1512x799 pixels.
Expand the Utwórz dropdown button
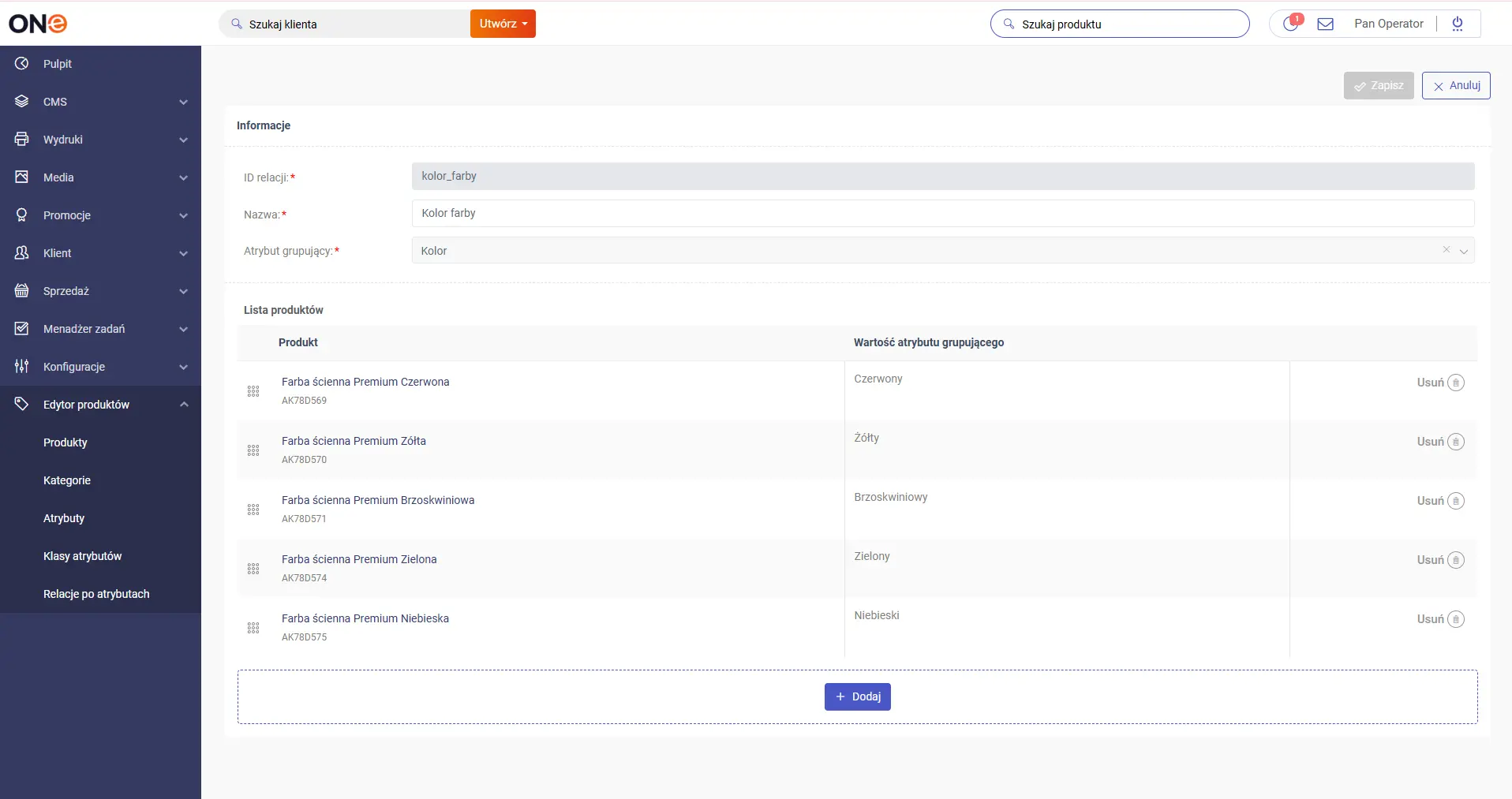coord(503,24)
